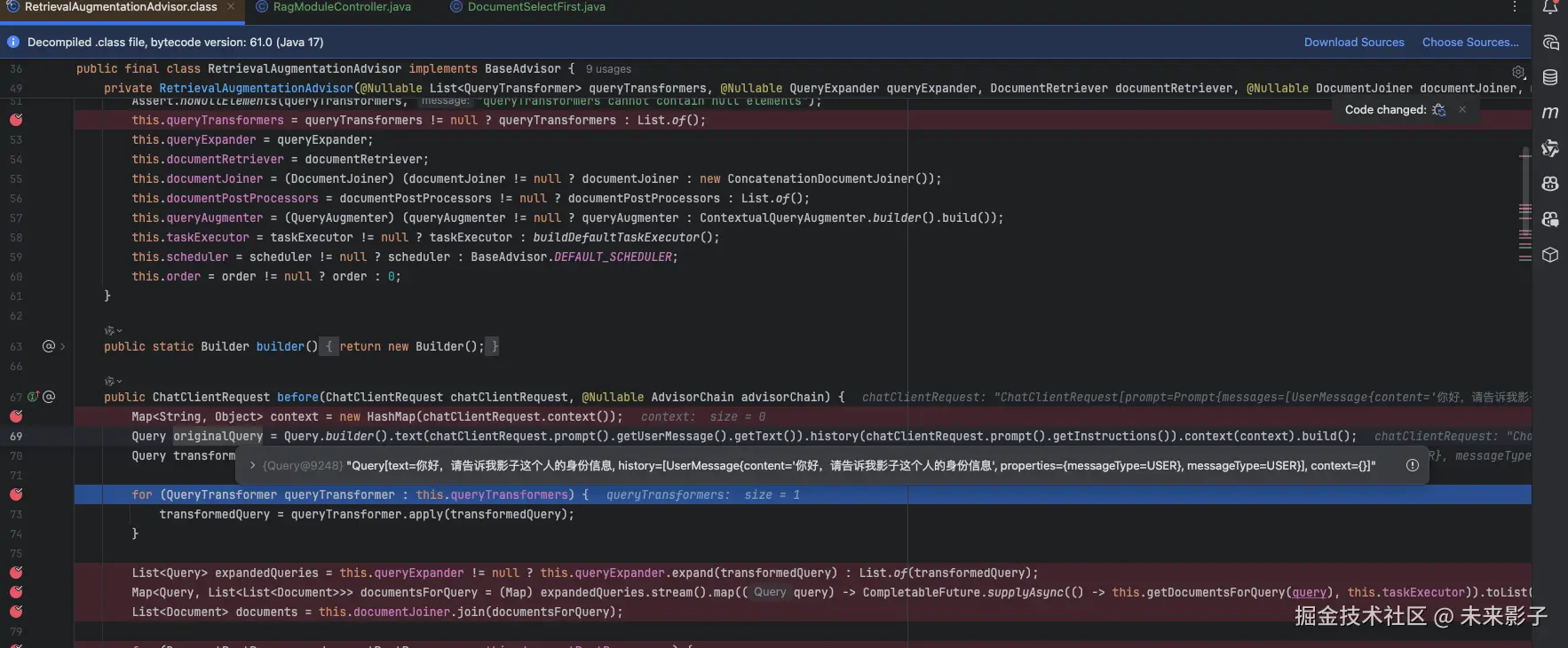Toggle the breakpoint on the for QueryTransformer line
The image size is (1568, 648).
coord(16,494)
